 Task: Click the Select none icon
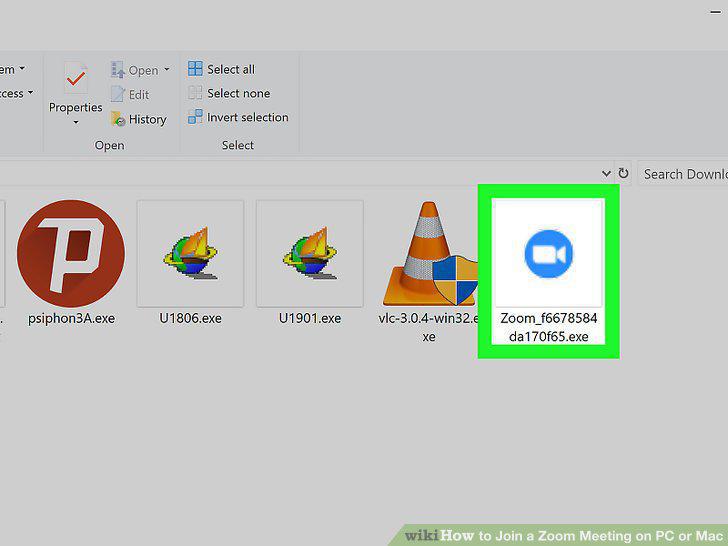point(195,93)
